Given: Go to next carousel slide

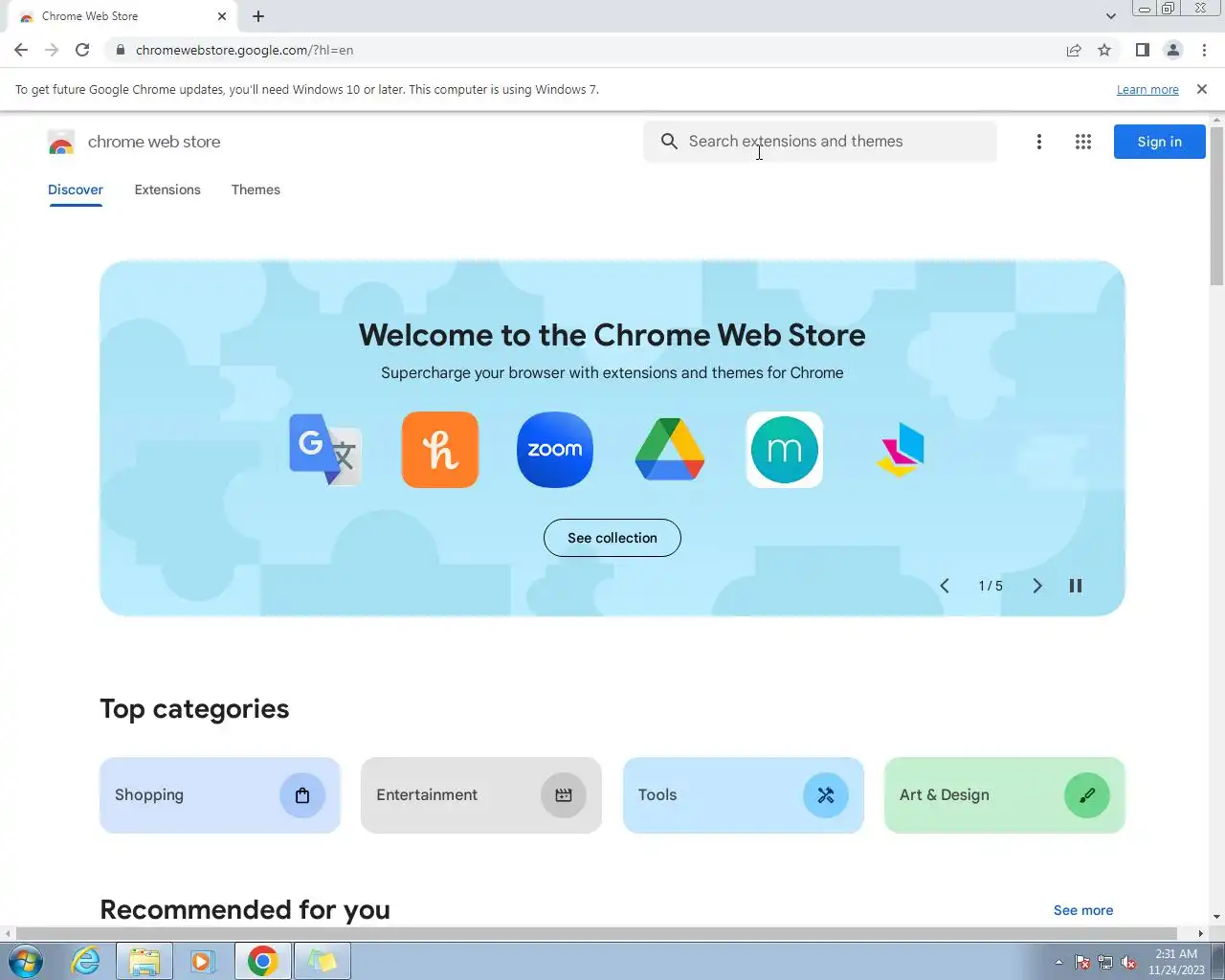Looking at the screenshot, I should 1036,586.
